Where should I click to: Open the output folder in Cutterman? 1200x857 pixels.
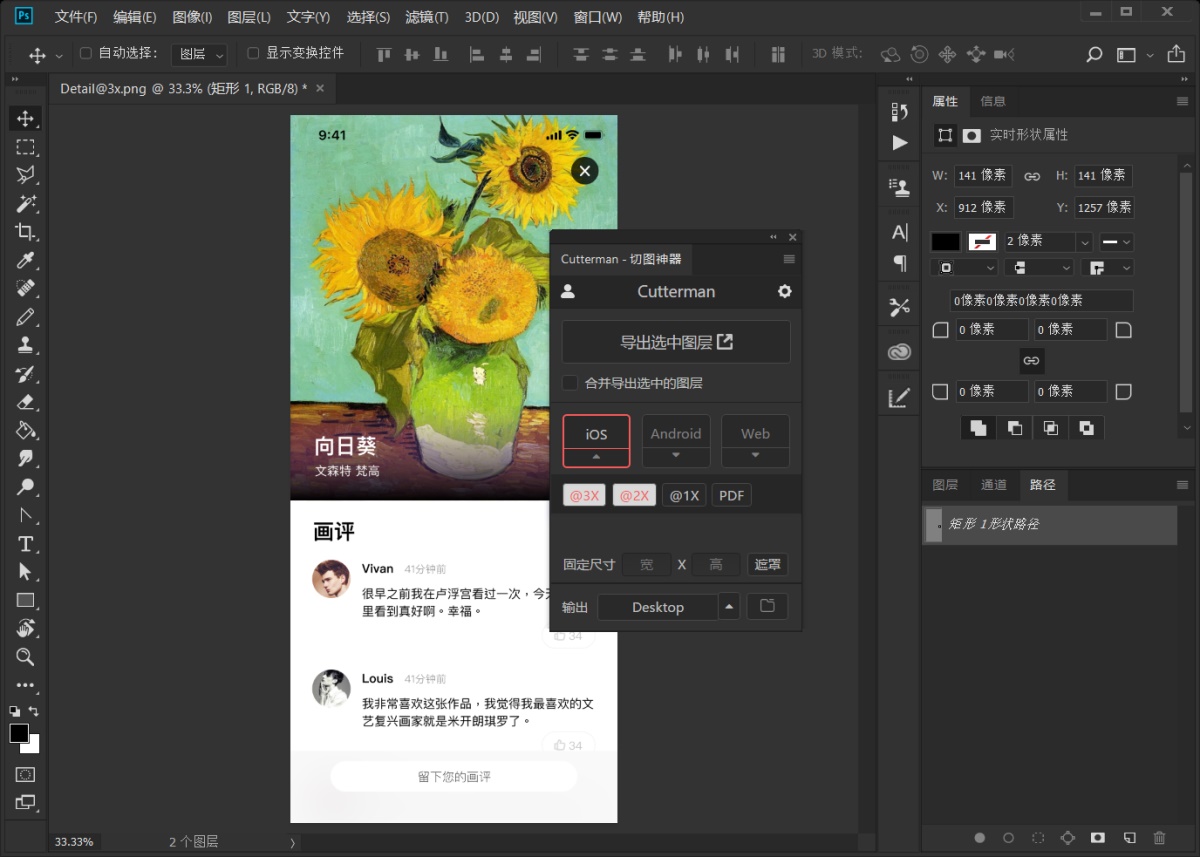767,606
